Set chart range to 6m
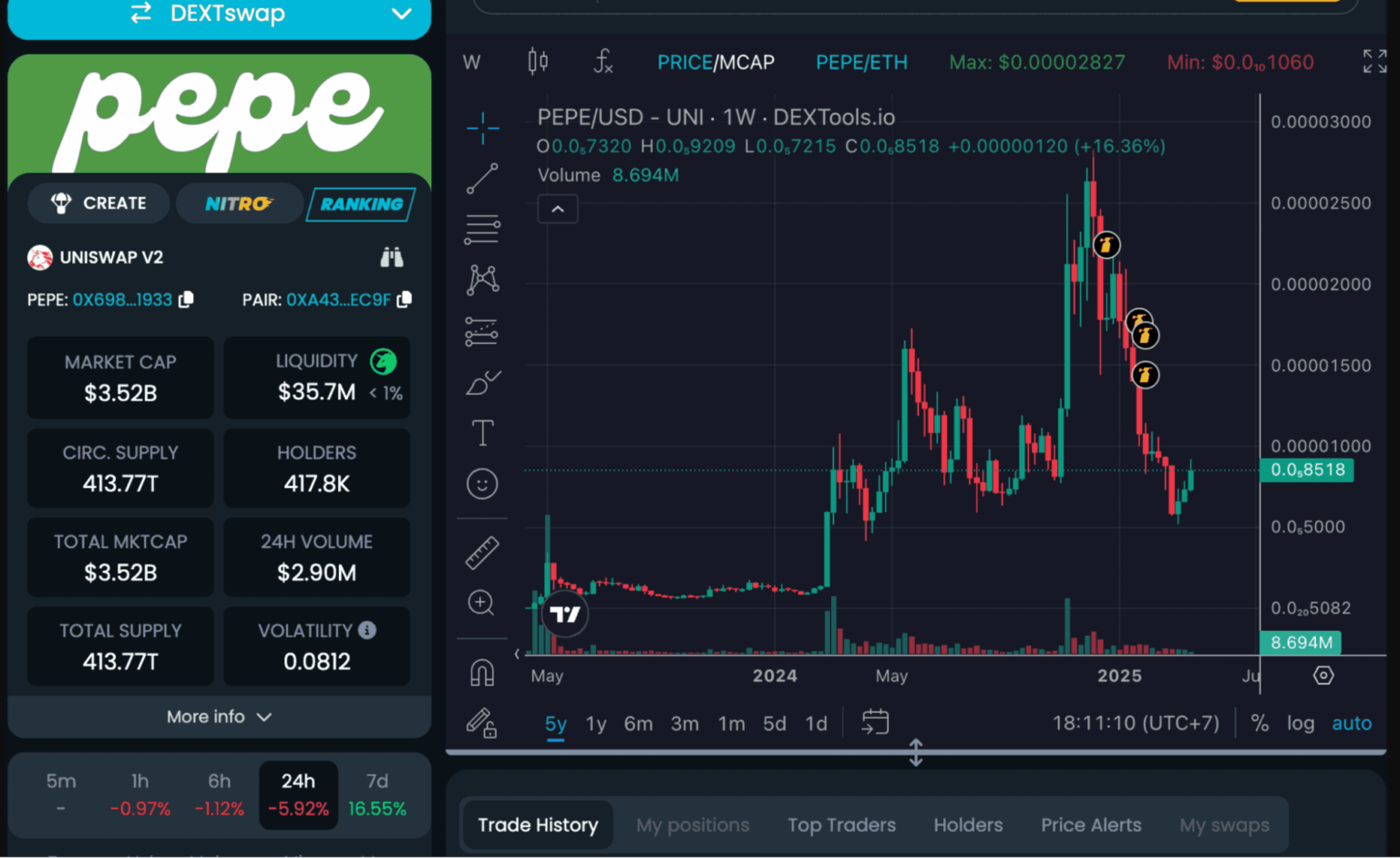The width and height of the screenshot is (1400, 858). pos(638,724)
